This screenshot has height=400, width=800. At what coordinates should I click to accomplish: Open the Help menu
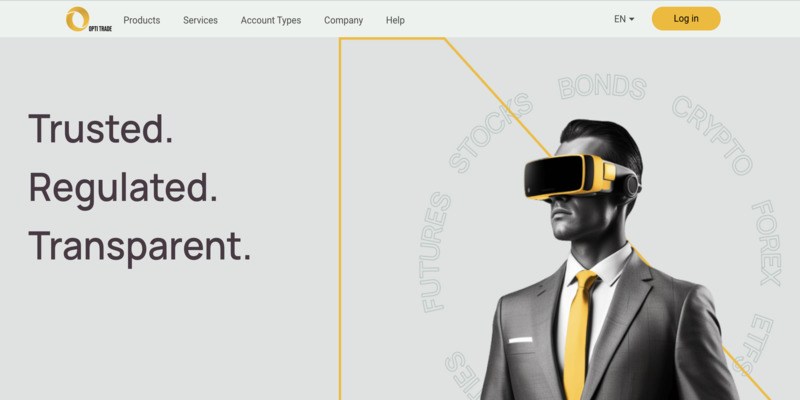pos(395,20)
